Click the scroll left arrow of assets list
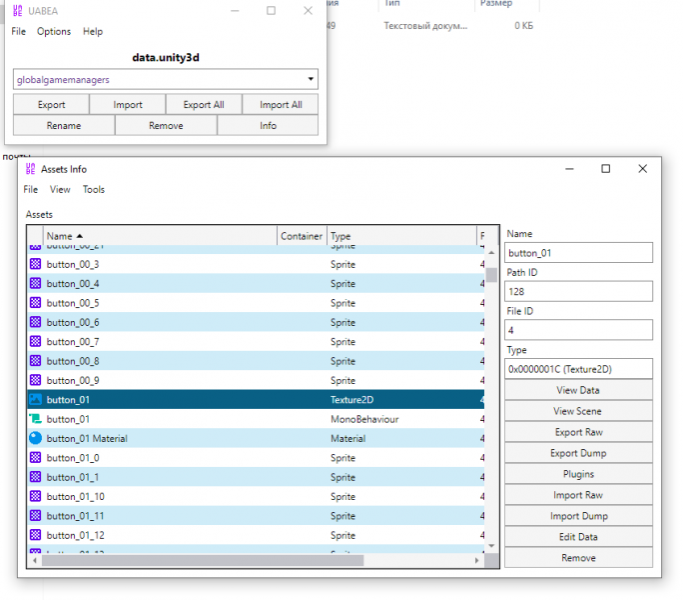Screen dimensions: 683x600 [35, 560]
